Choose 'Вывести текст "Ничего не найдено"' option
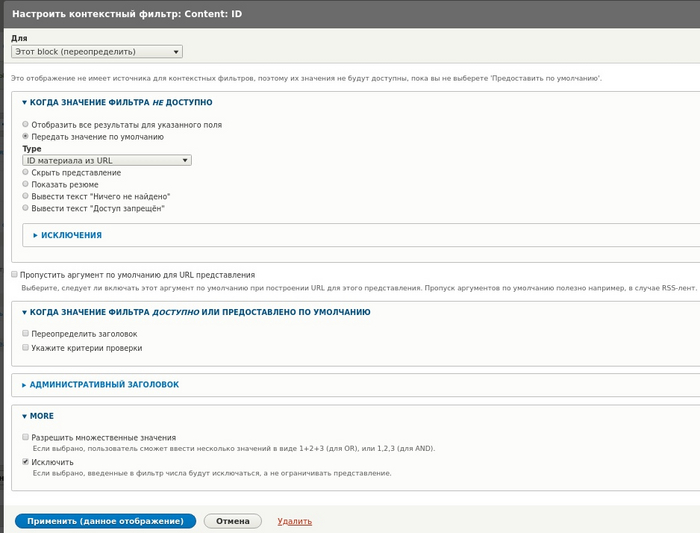 26,196
